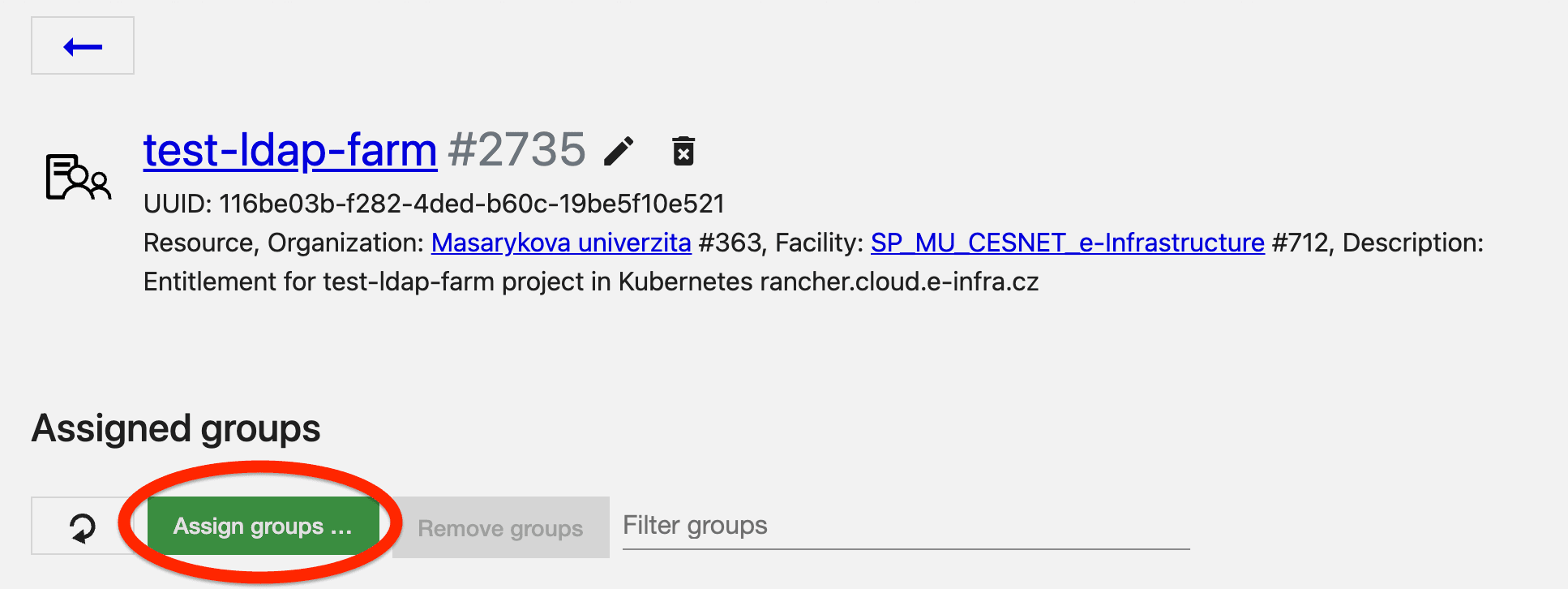
Task: Click the "Description:" label
Action: click(1412, 243)
